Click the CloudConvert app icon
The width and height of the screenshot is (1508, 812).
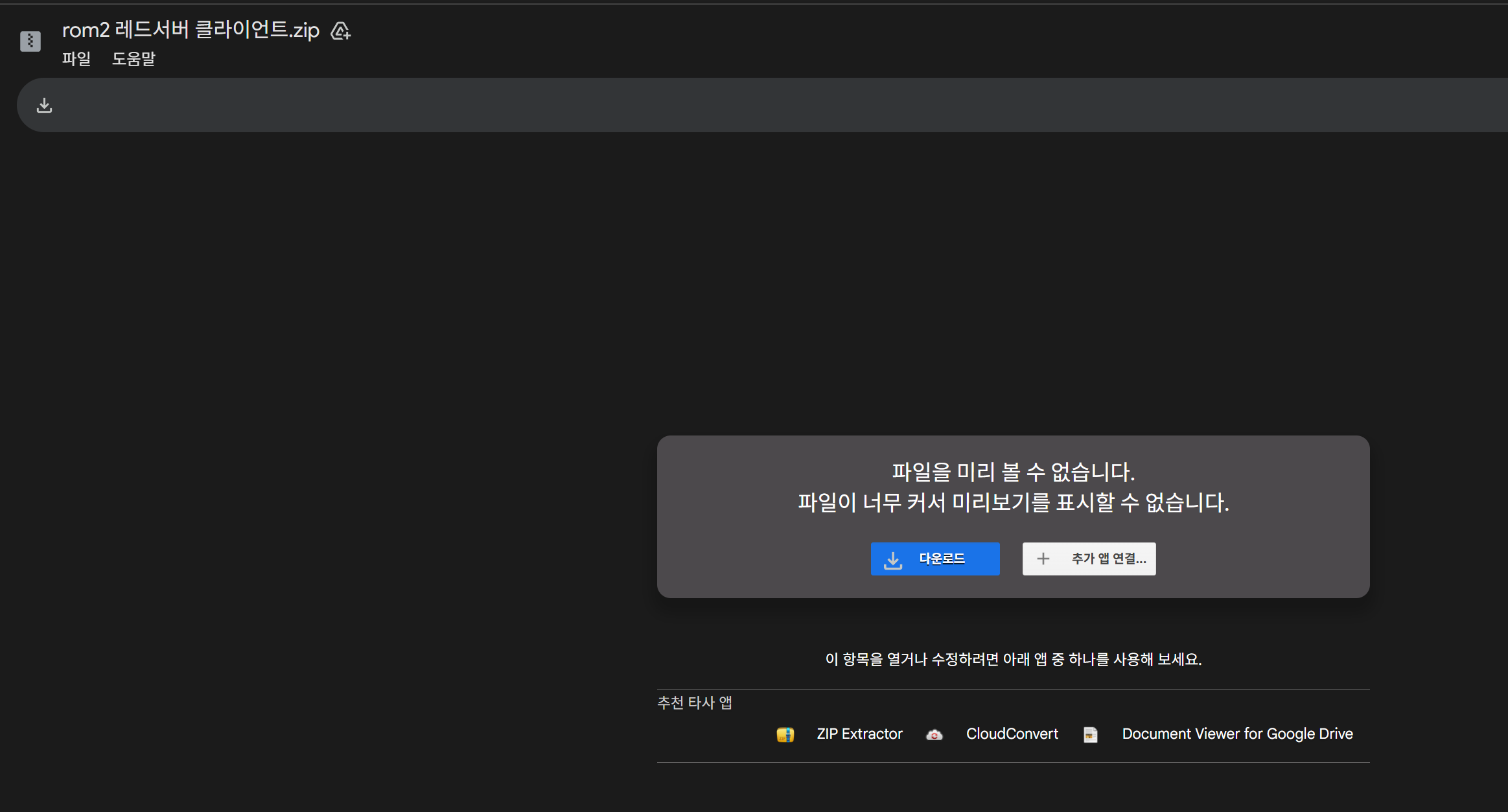933,734
